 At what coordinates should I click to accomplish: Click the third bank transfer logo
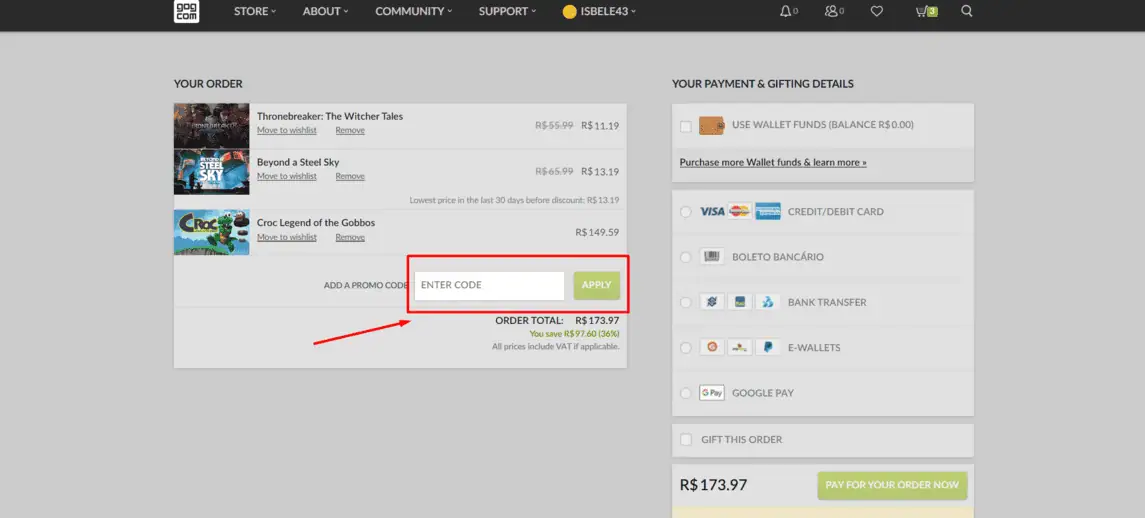pos(767,302)
